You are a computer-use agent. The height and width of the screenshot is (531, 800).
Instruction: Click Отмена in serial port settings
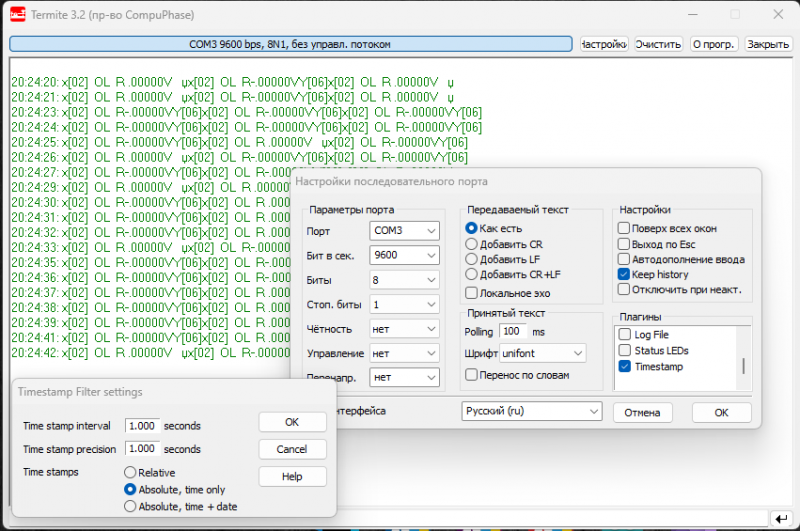pyautogui.click(x=643, y=412)
